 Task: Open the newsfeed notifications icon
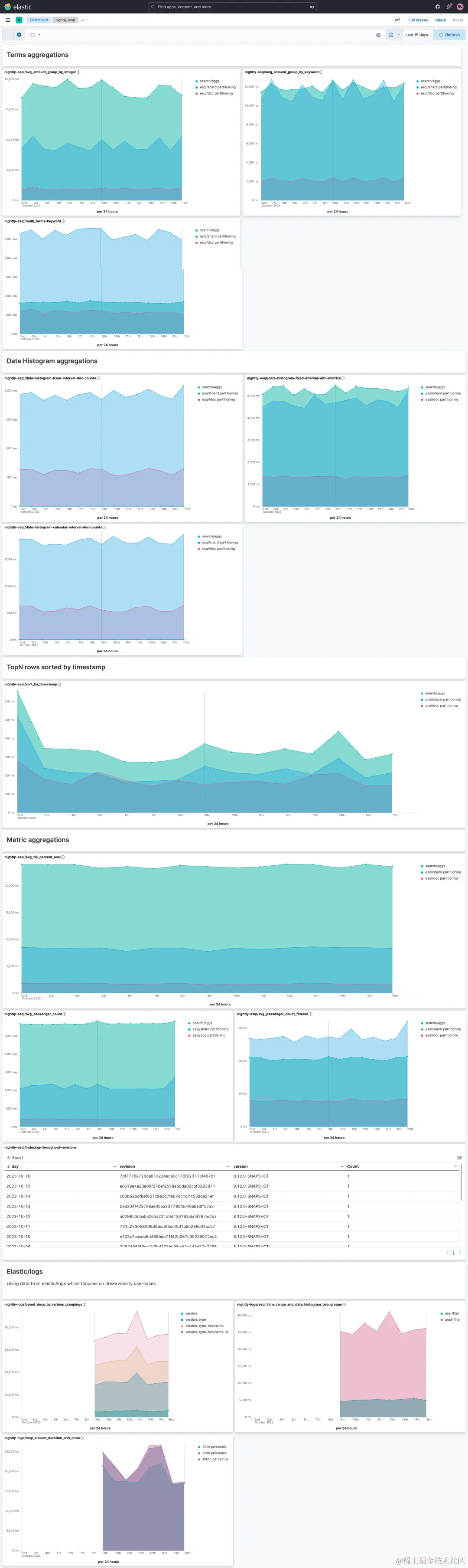tap(449, 7)
